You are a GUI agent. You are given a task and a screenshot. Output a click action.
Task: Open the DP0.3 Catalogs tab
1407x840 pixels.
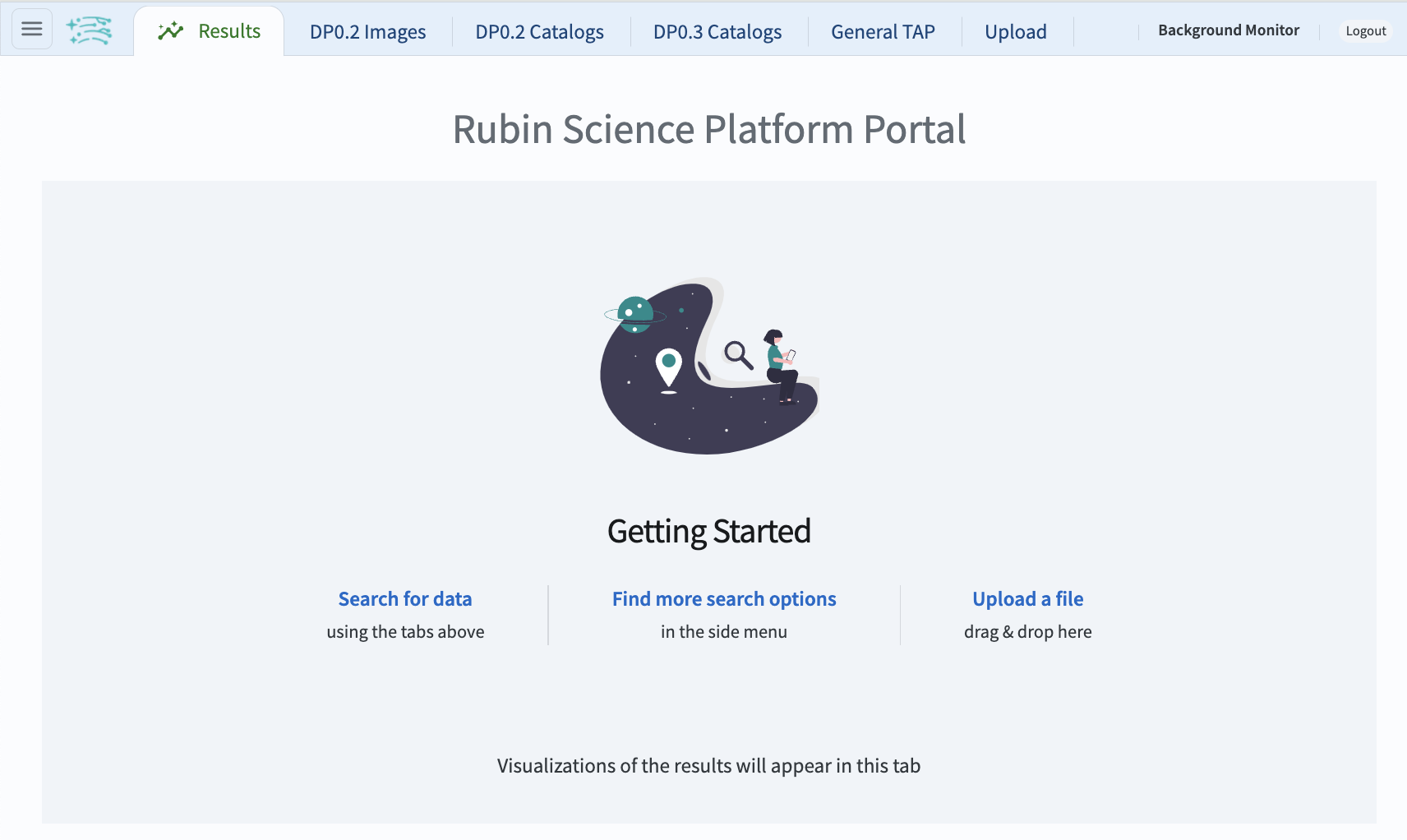point(717,31)
